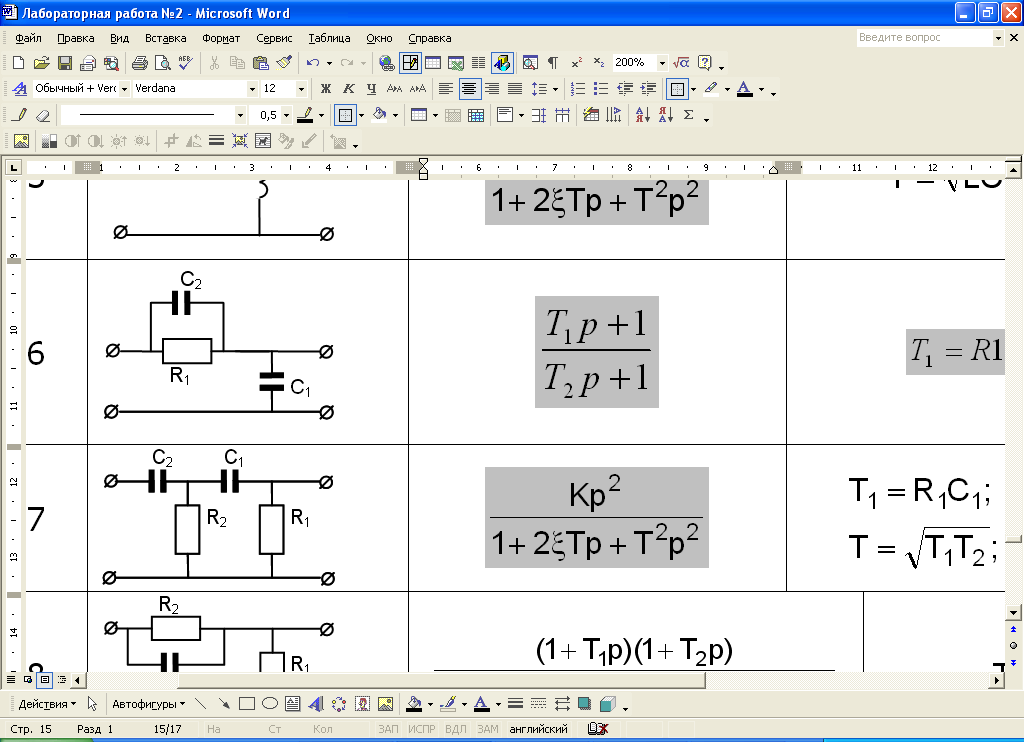Open the Формат menu
The image size is (1024, 742).
[221, 38]
